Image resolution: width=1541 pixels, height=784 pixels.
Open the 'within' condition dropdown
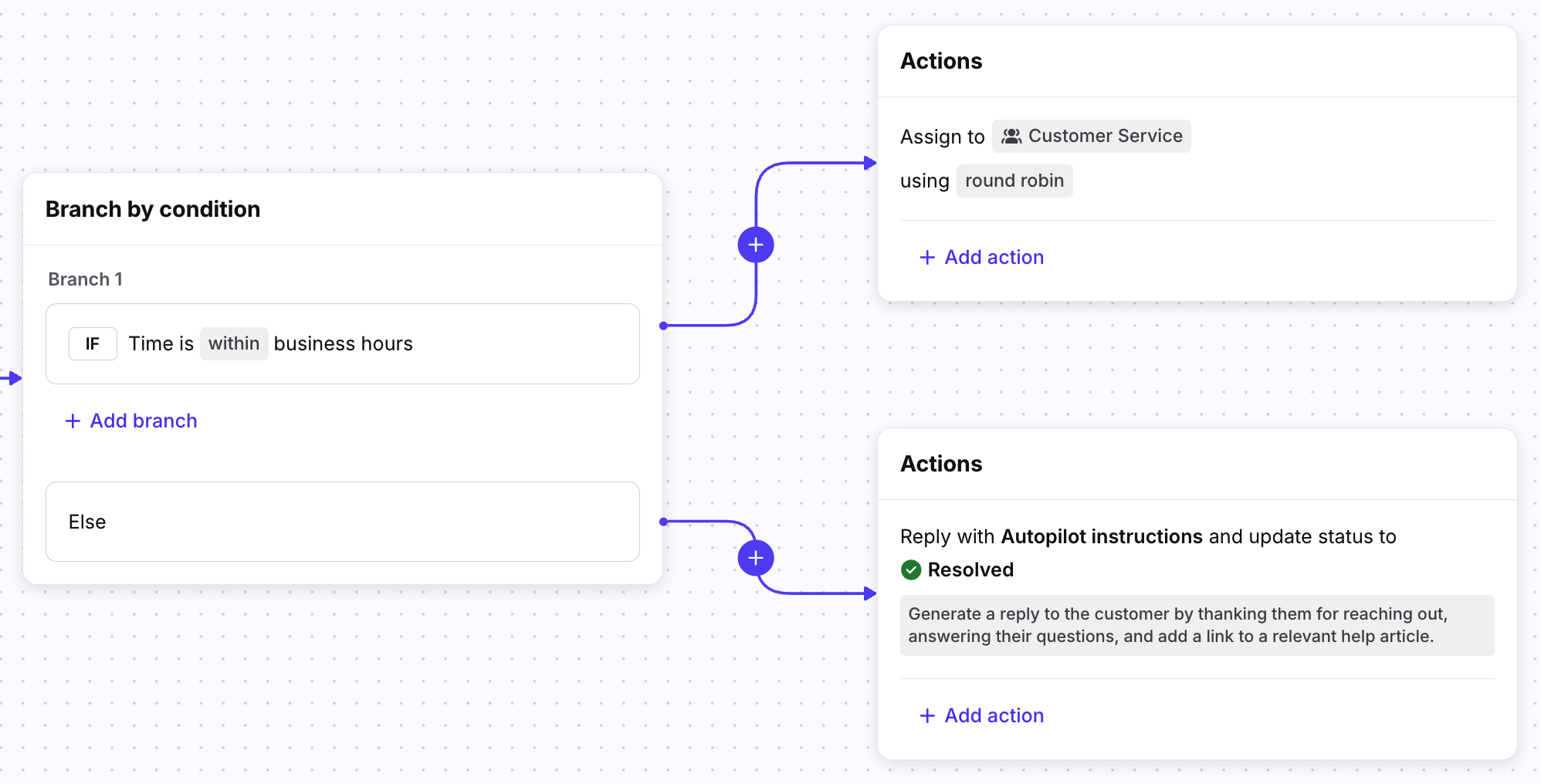coord(234,344)
